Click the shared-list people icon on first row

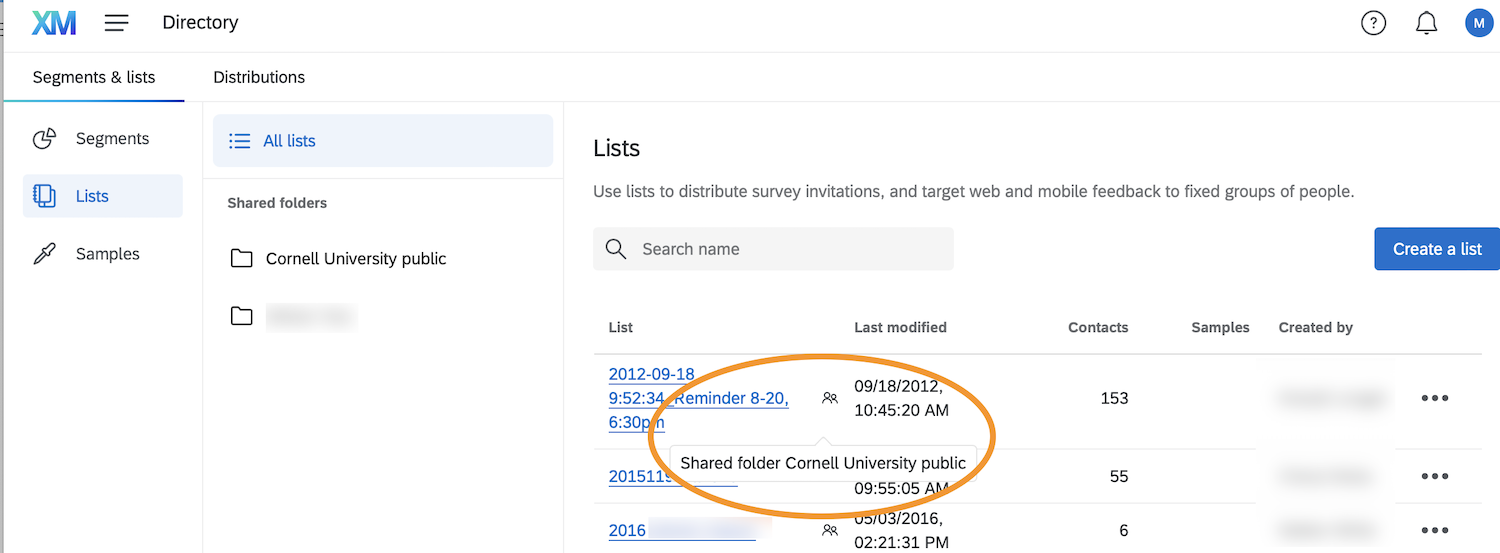point(830,398)
